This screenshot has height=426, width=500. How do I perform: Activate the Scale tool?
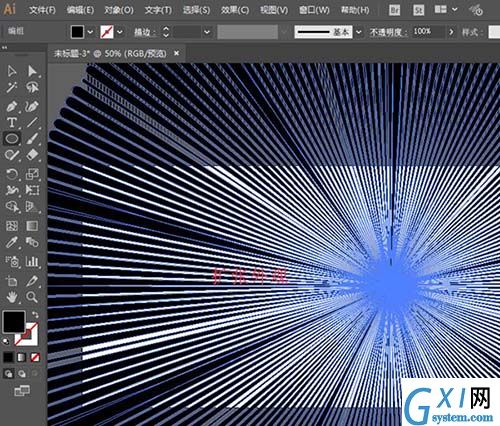point(32,174)
